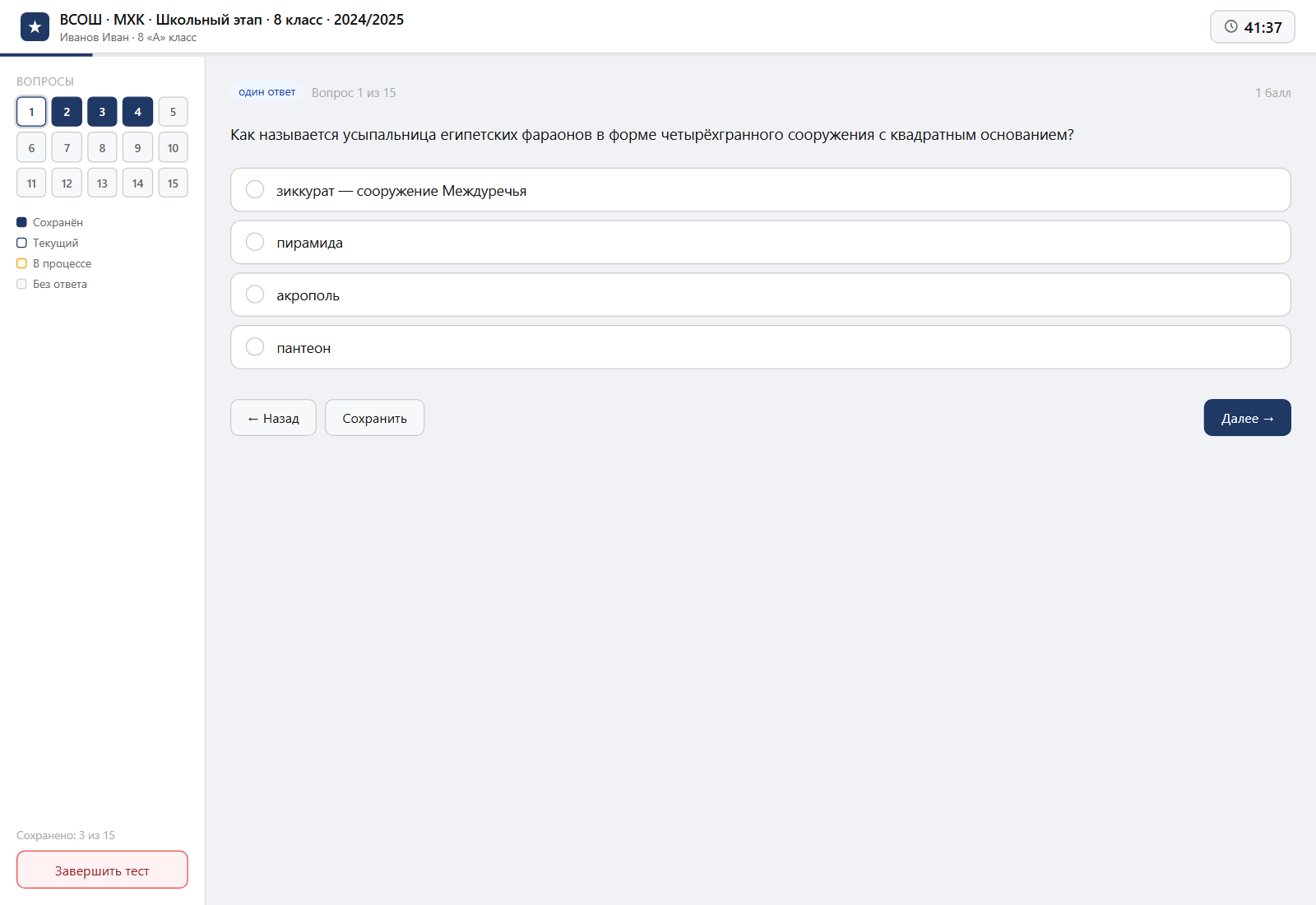Jump to question 15
Image resolution: width=1316 pixels, height=905 pixels.
pos(173,183)
